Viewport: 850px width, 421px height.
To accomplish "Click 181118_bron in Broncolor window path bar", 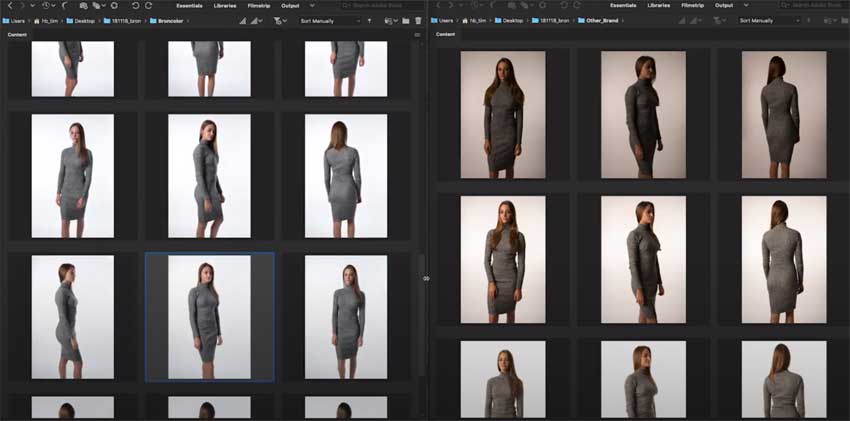I will point(123,21).
